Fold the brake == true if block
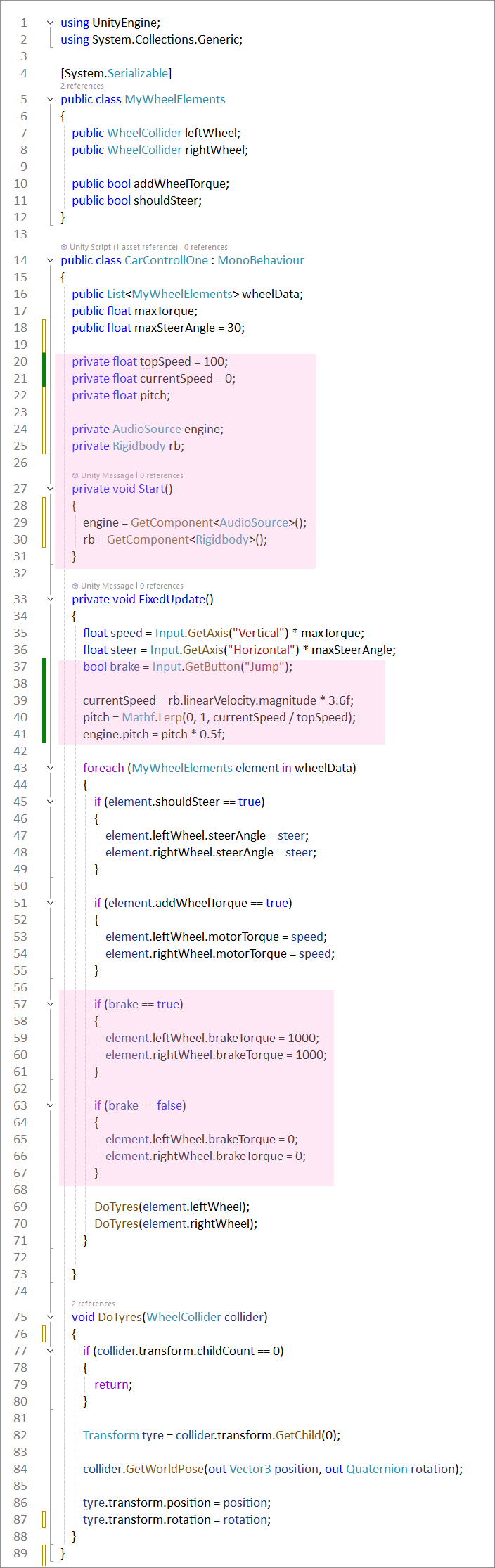This screenshot has width=495, height=1568. (x=50, y=1004)
